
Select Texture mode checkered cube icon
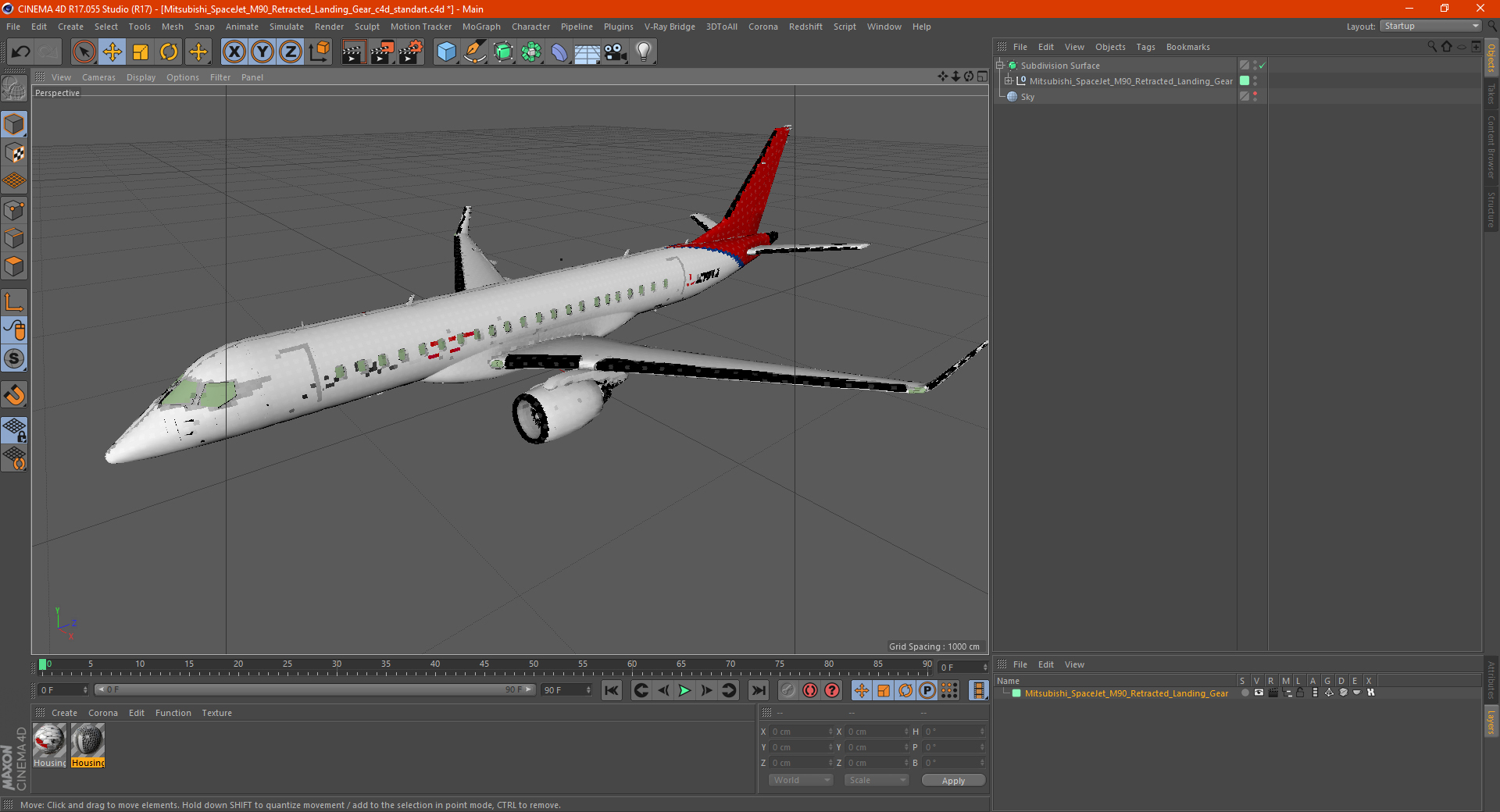(14, 153)
